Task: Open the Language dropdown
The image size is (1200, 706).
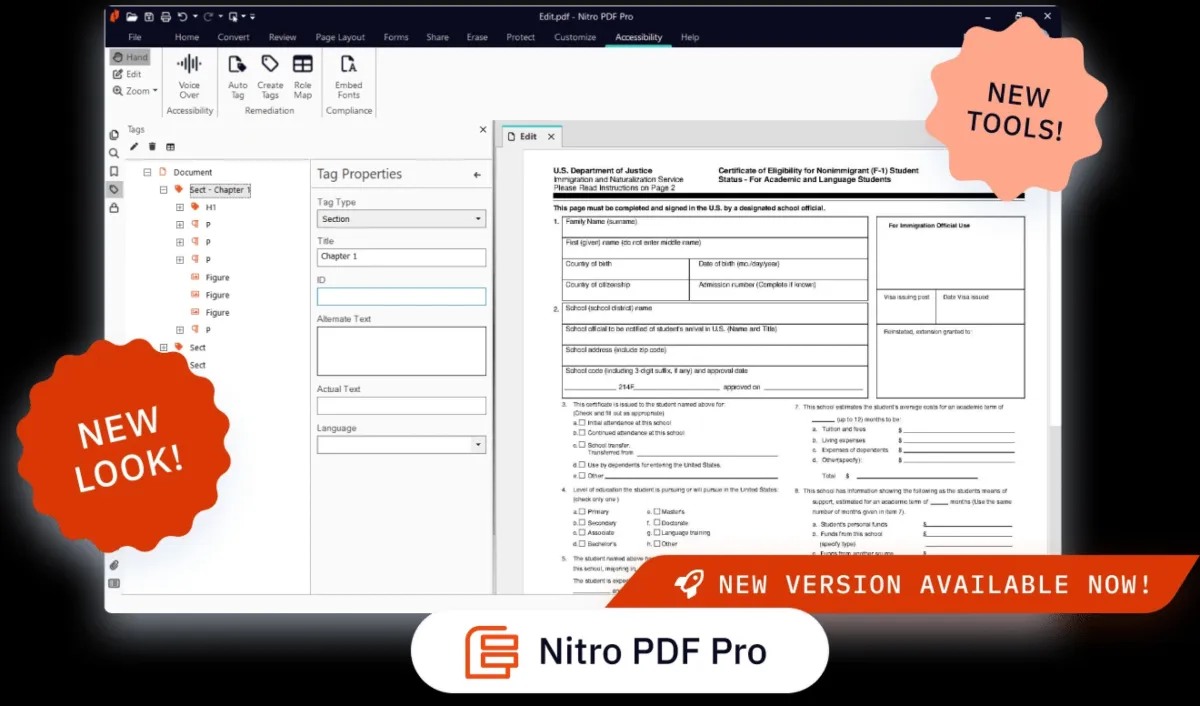Action: 400,444
